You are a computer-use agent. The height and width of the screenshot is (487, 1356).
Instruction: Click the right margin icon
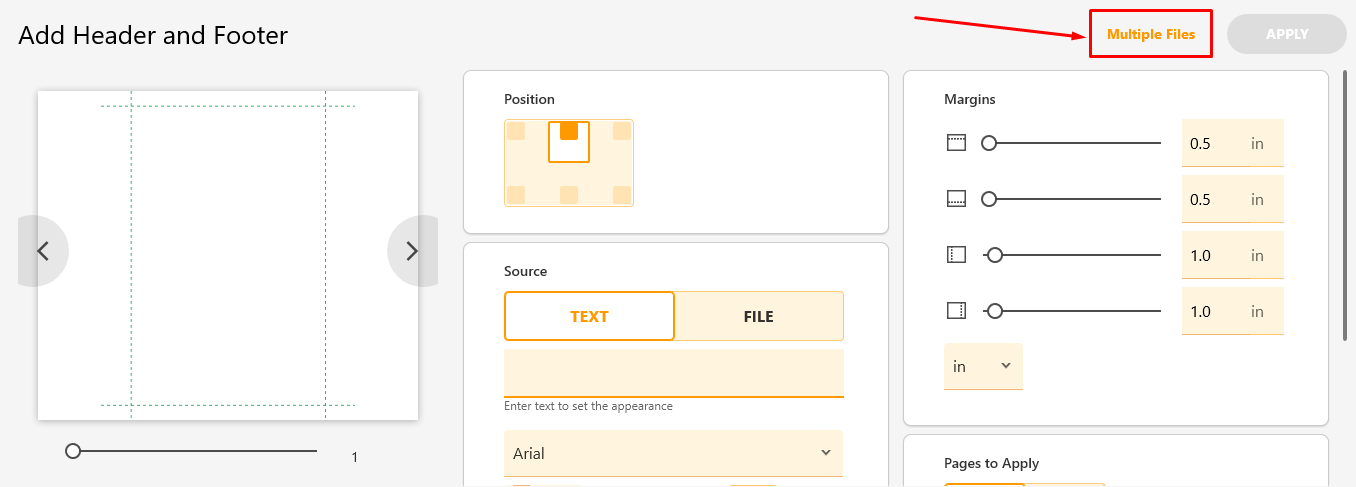click(956, 311)
